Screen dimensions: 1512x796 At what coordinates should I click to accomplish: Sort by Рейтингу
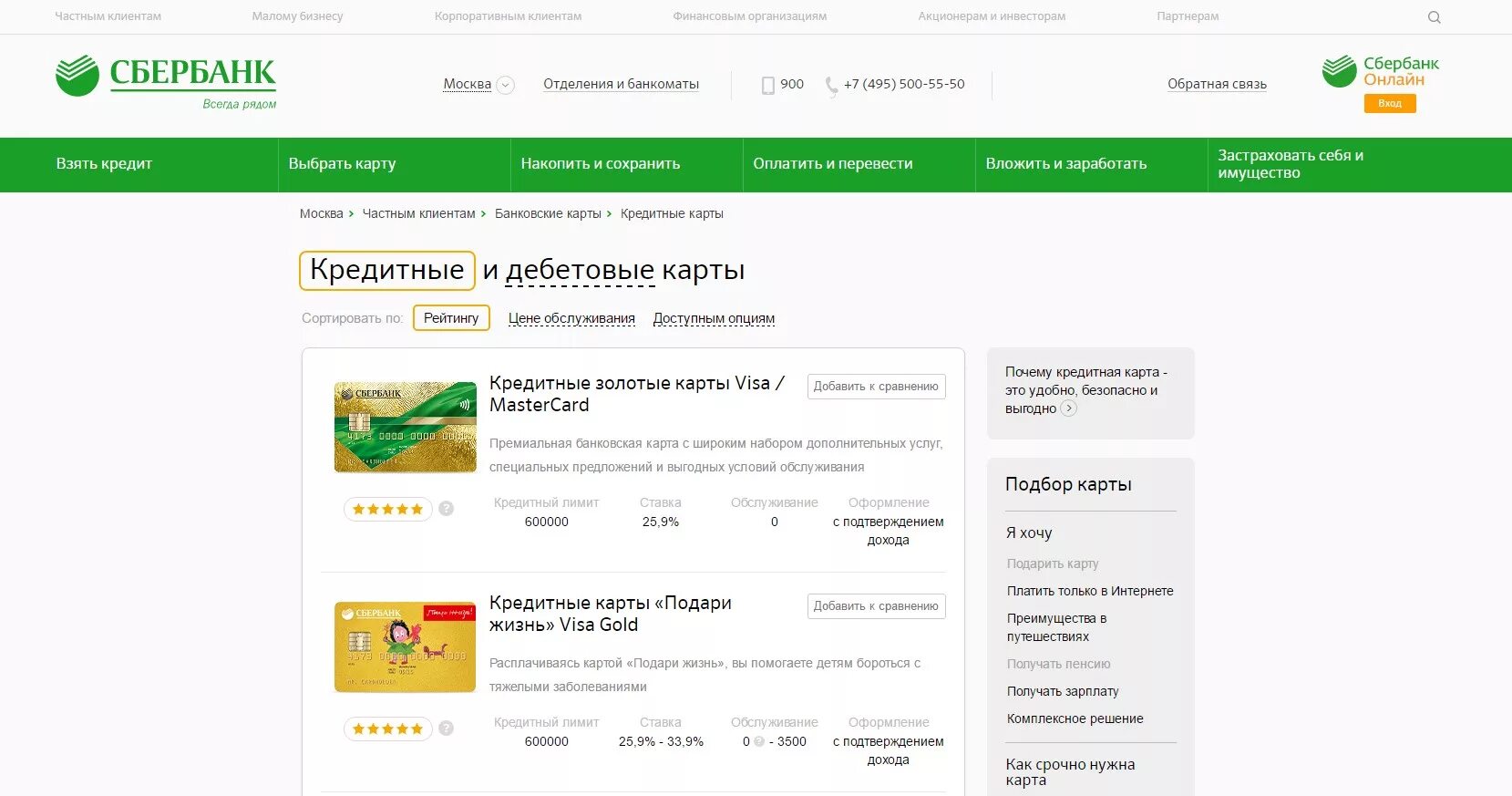(451, 317)
